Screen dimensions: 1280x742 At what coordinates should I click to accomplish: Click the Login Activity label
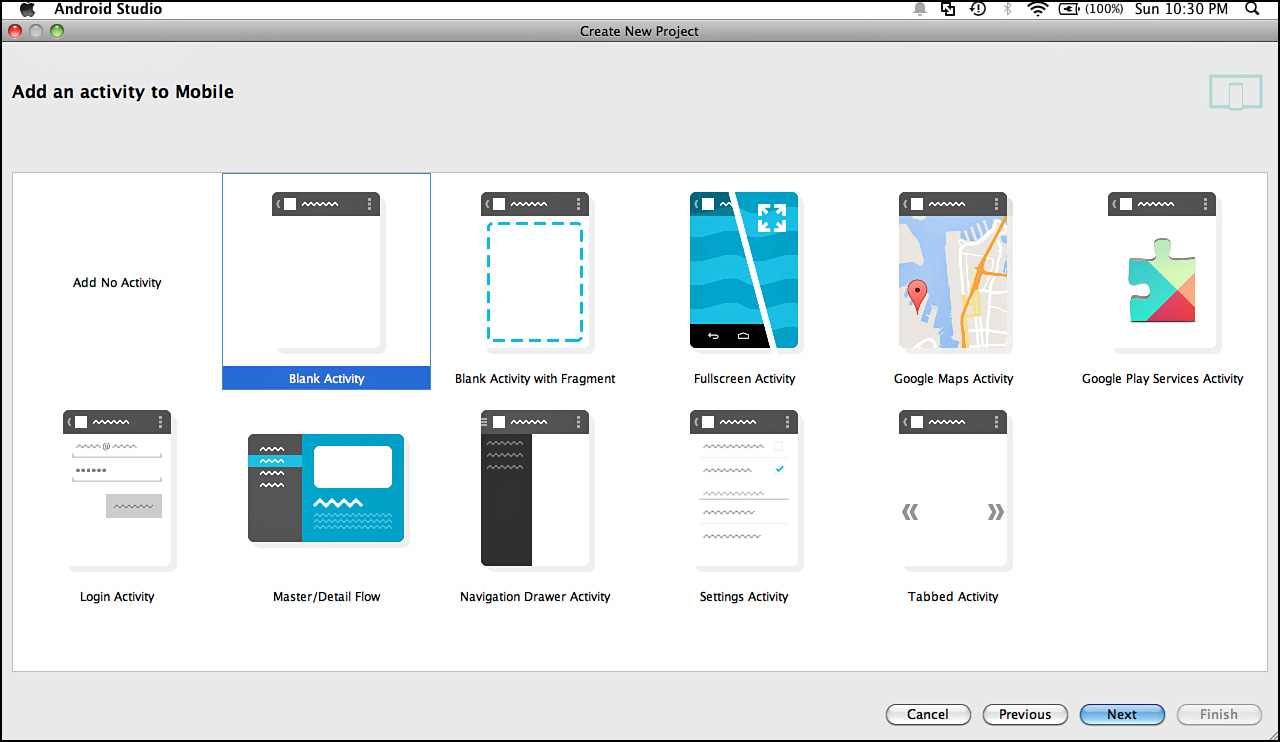tap(117, 597)
